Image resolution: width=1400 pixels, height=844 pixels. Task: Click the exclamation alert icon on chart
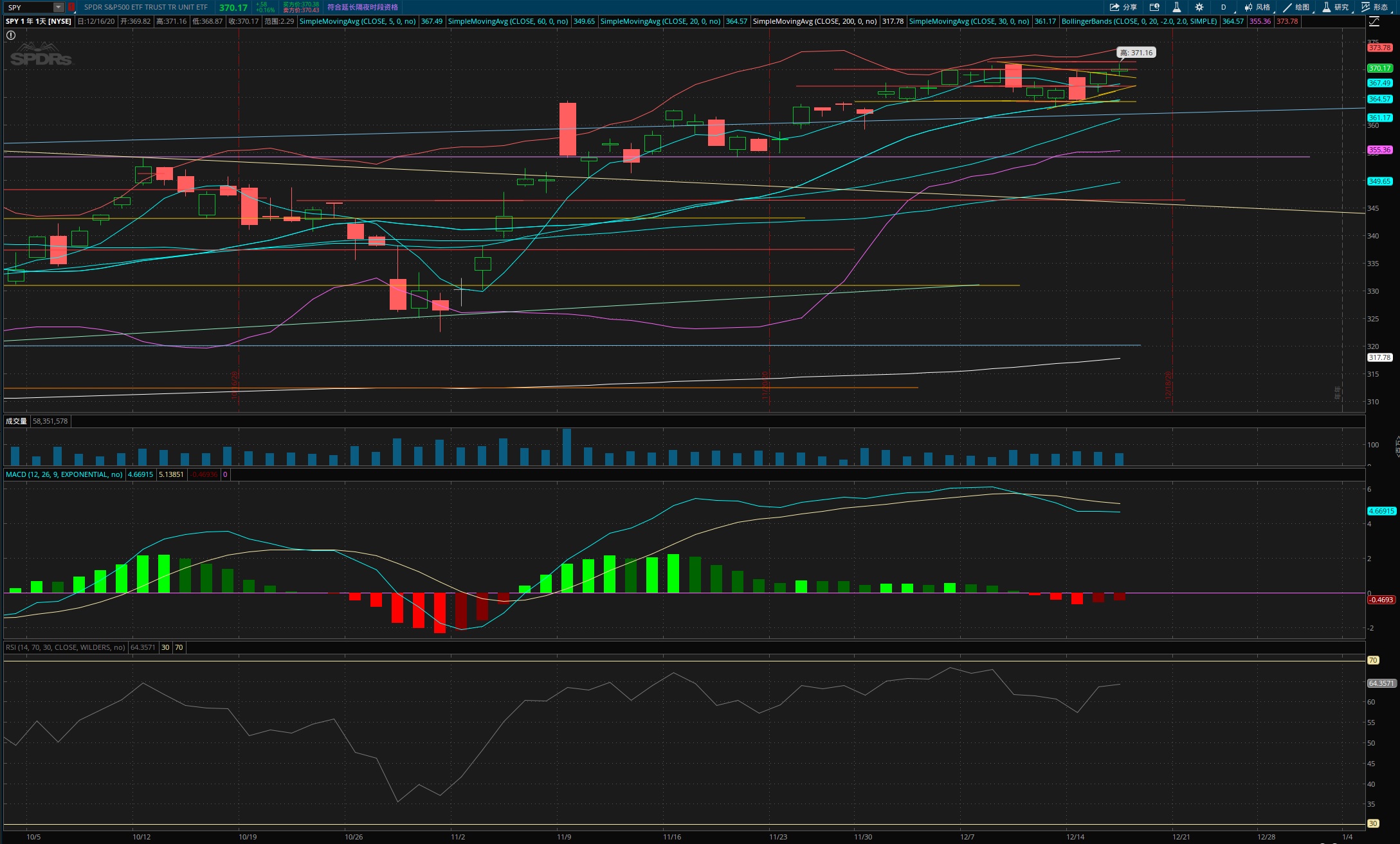click(x=11, y=35)
